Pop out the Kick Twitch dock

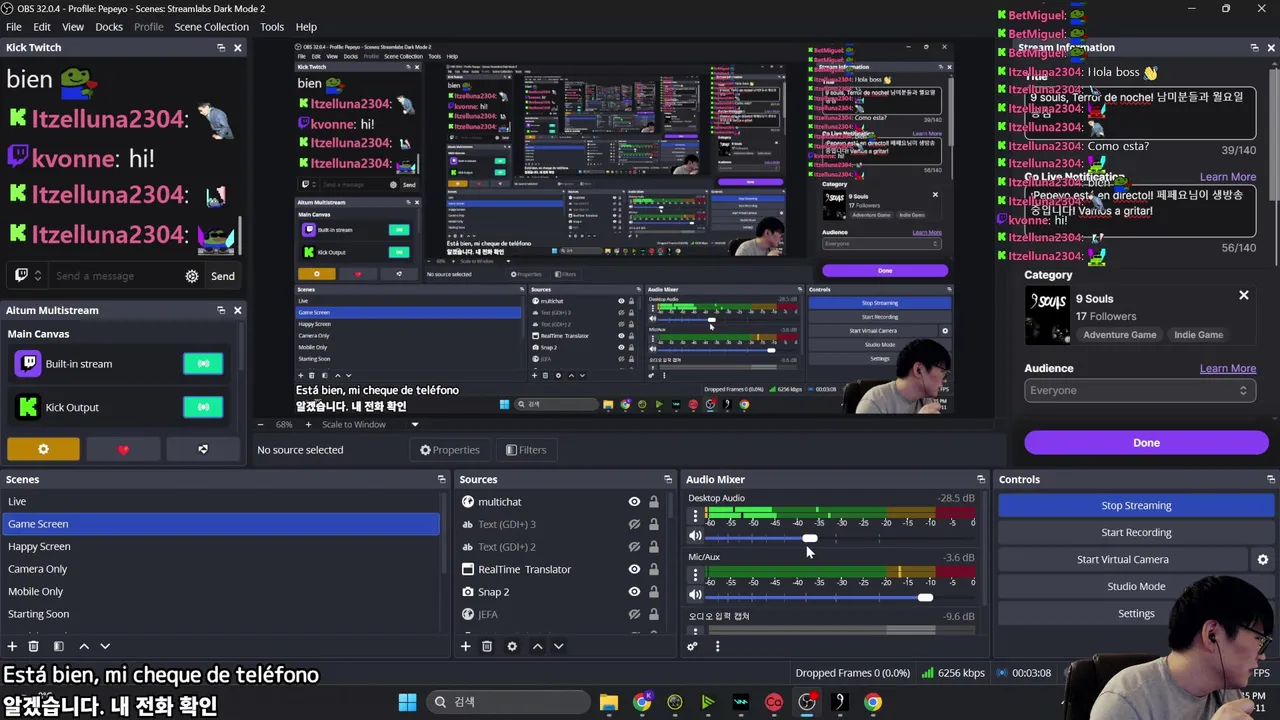tap(221, 48)
